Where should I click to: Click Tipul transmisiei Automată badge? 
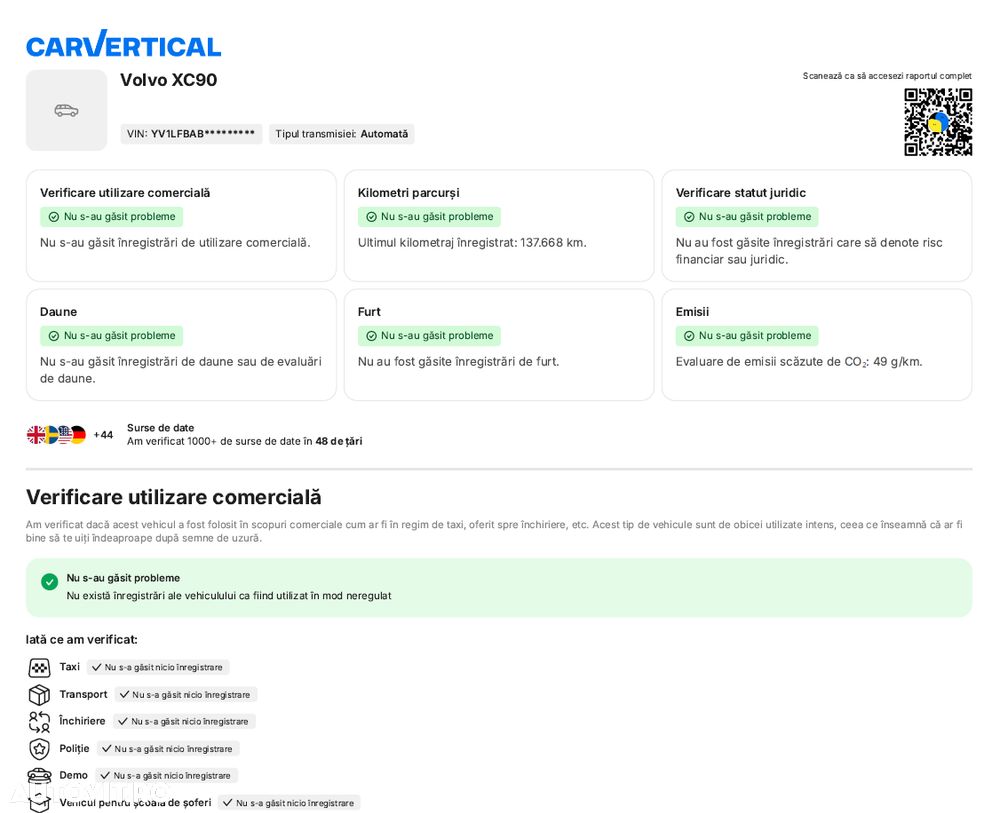(341, 134)
